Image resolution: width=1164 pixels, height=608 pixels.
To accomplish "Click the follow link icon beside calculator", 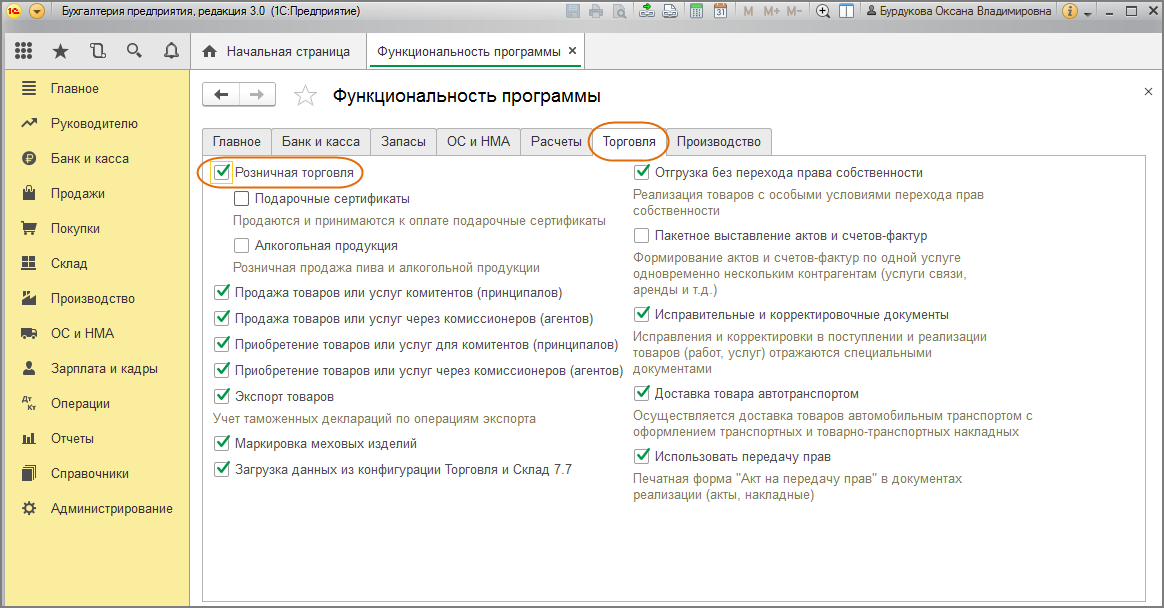I will pyautogui.click(x=670, y=11).
